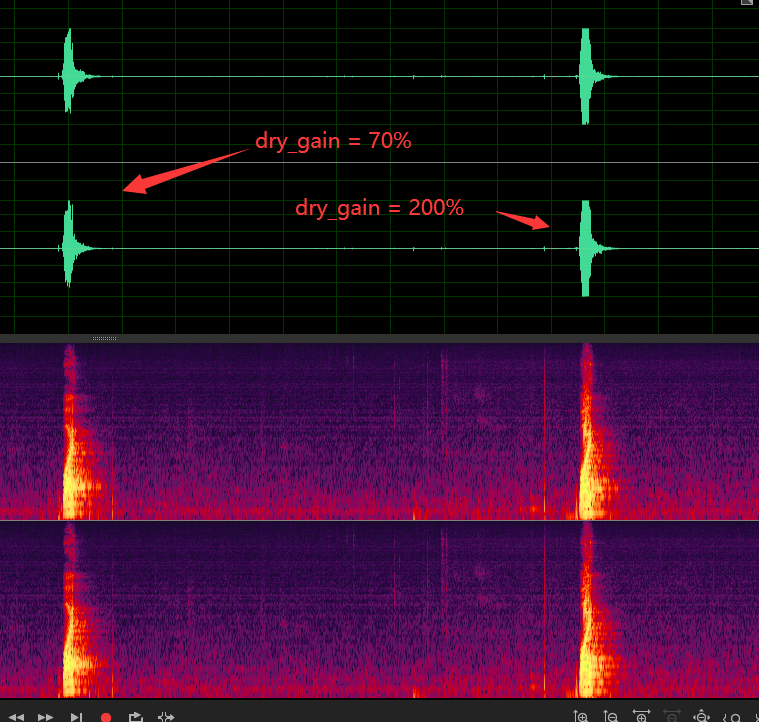The width and height of the screenshot is (759, 722).
Task: Start recording with the red Record button
Action: click(x=106, y=717)
